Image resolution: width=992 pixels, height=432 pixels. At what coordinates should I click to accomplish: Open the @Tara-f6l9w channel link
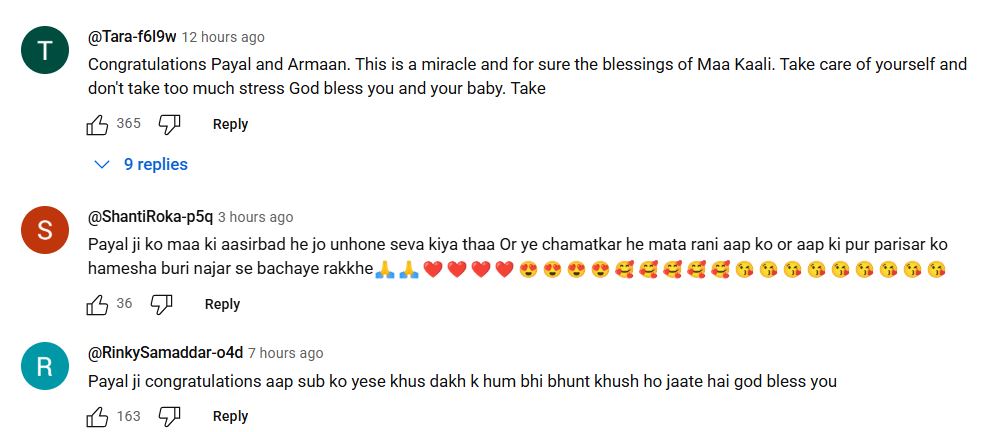point(132,37)
